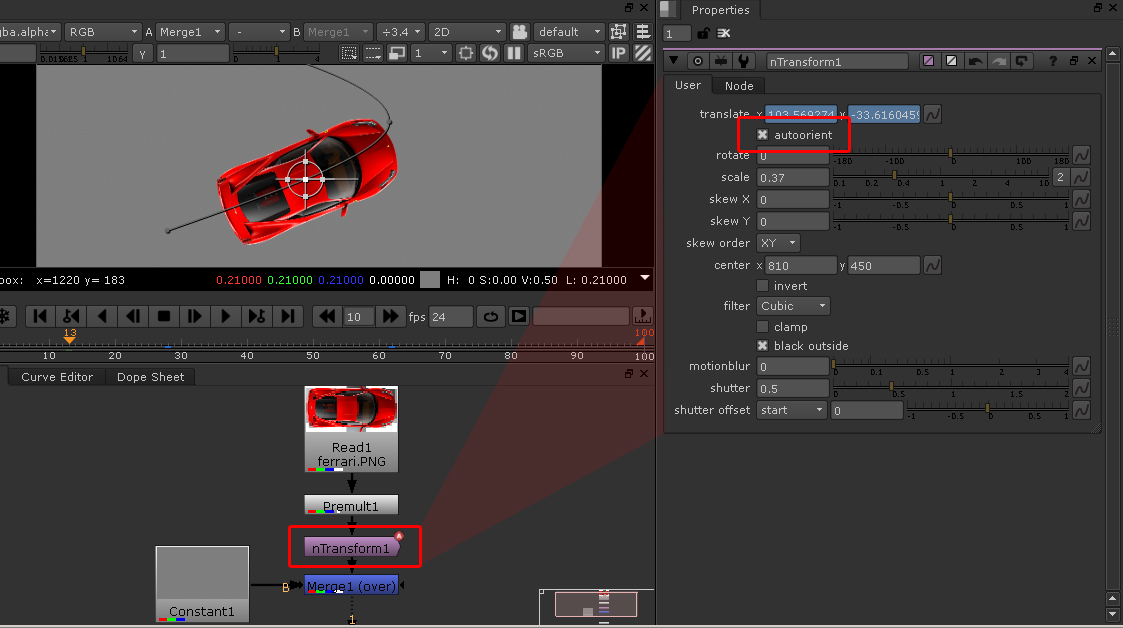Open the sRGB viewer colorspace dropdown
The image size is (1123, 628).
point(566,53)
